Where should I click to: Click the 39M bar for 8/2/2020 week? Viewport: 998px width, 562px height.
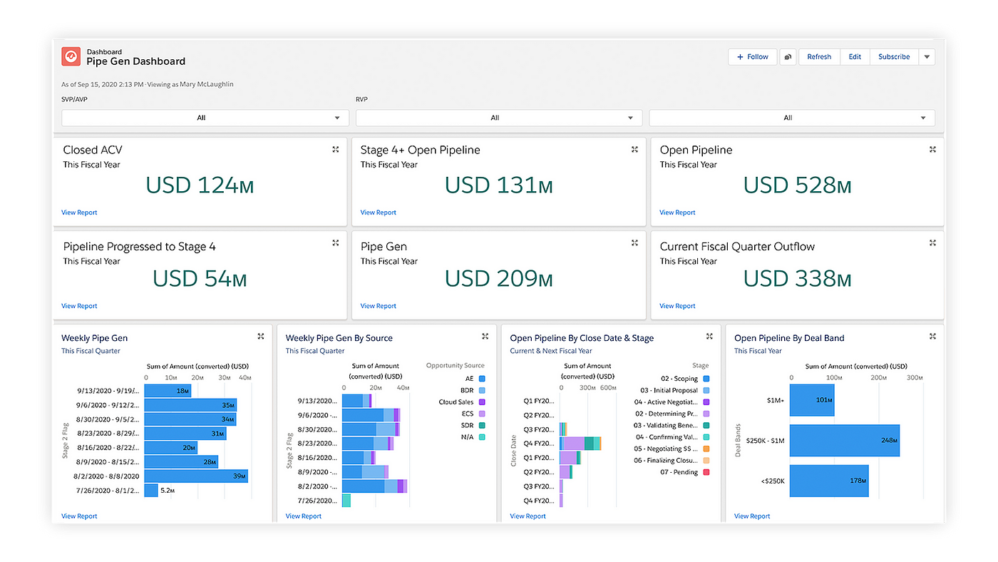pos(196,476)
